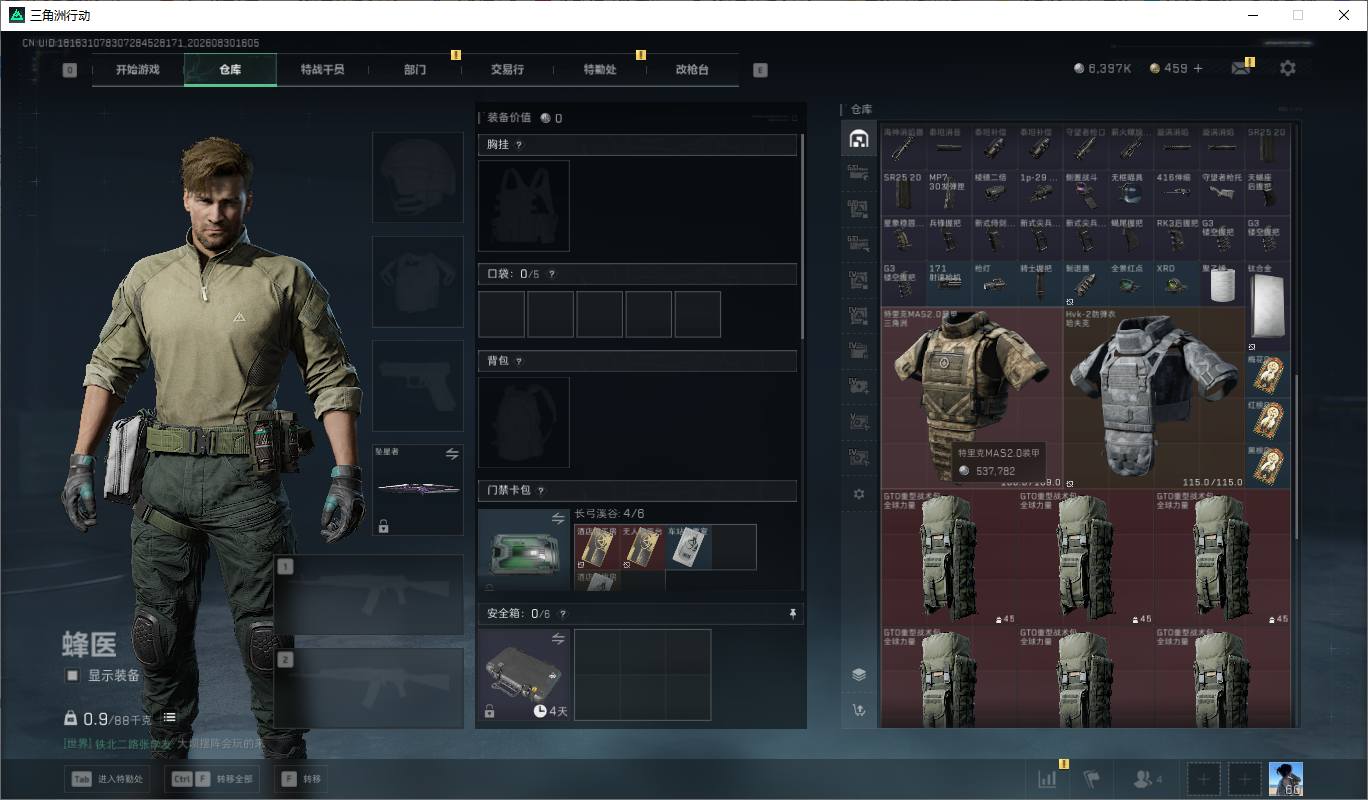
Task: Select the XRO sight item in the warehouse
Action: click(x=1176, y=284)
